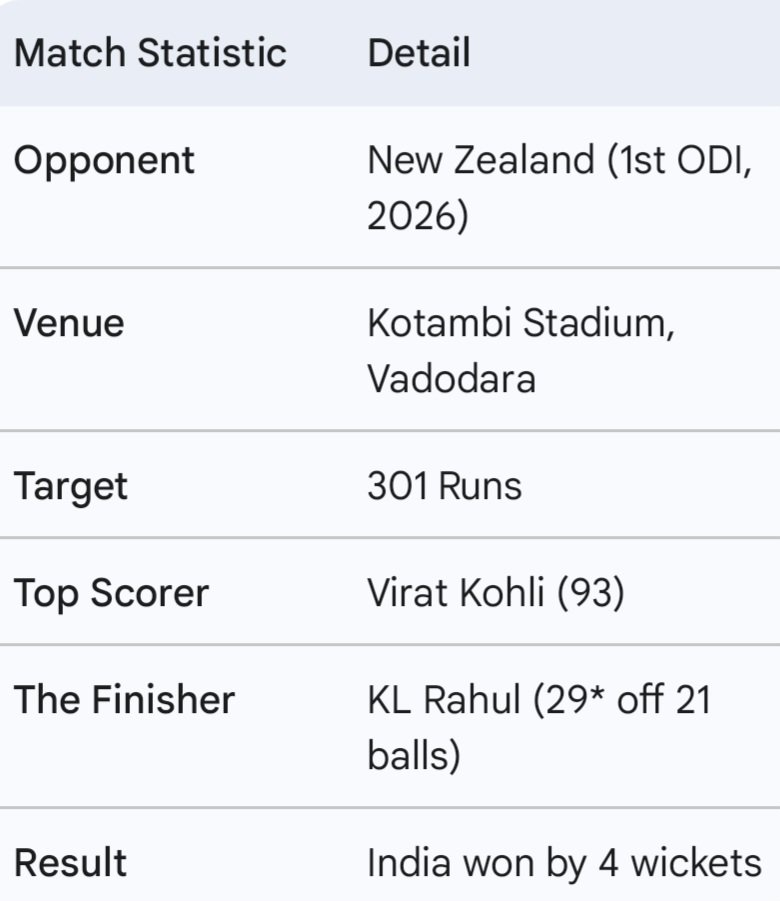Image resolution: width=780 pixels, height=901 pixels.
Task: Click the "(93)" score beside Virat Kohli
Action: pos(589,594)
